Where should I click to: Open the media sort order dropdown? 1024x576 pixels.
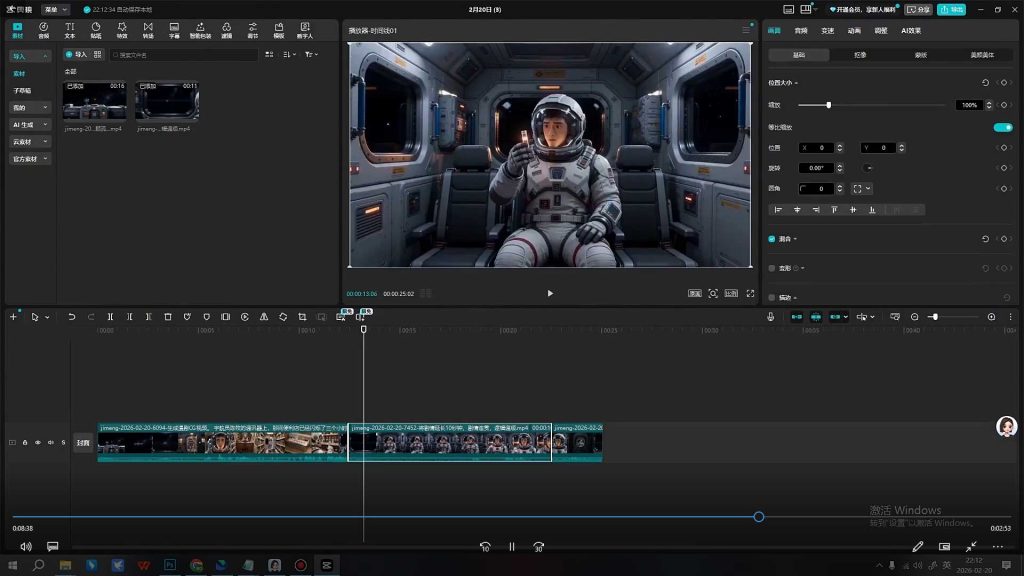[x=289, y=54]
